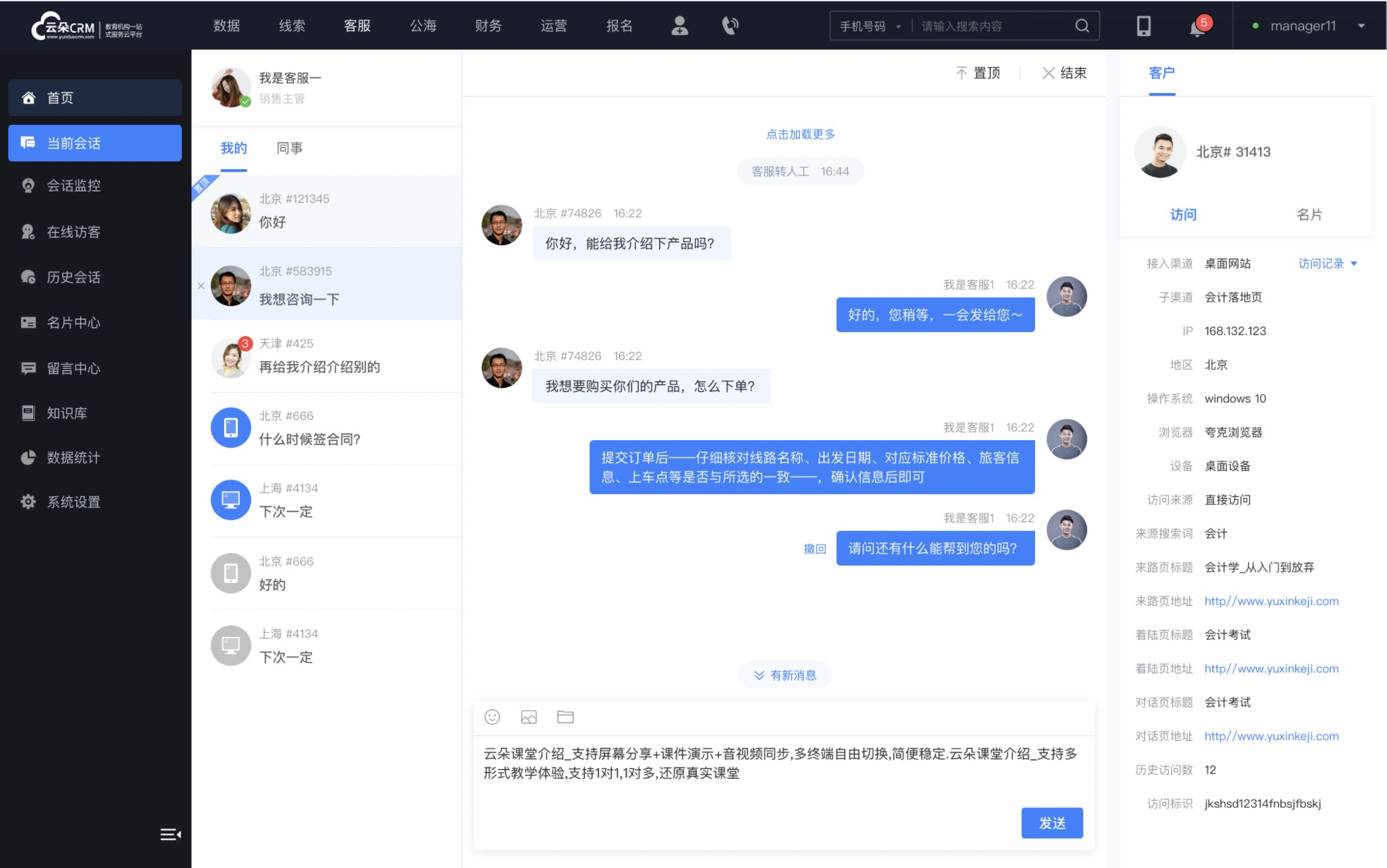Click the emoji icon in chat toolbar

coord(492,717)
